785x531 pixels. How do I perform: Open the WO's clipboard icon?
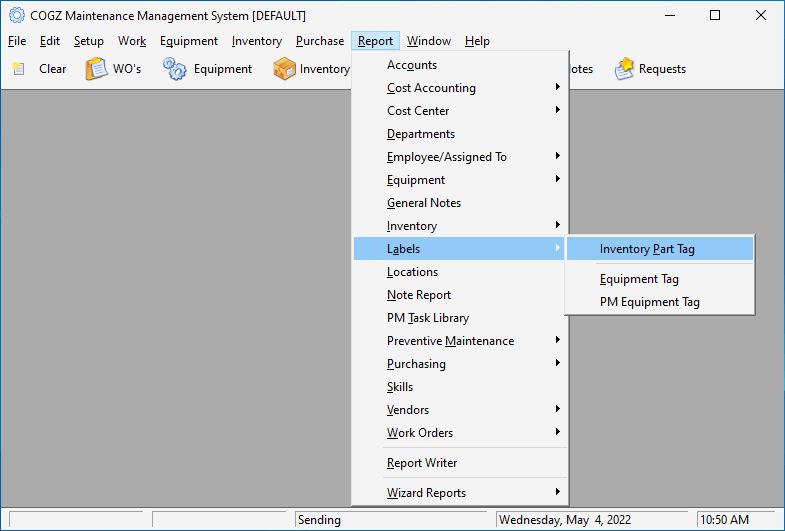pyautogui.click(x=96, y=69)
